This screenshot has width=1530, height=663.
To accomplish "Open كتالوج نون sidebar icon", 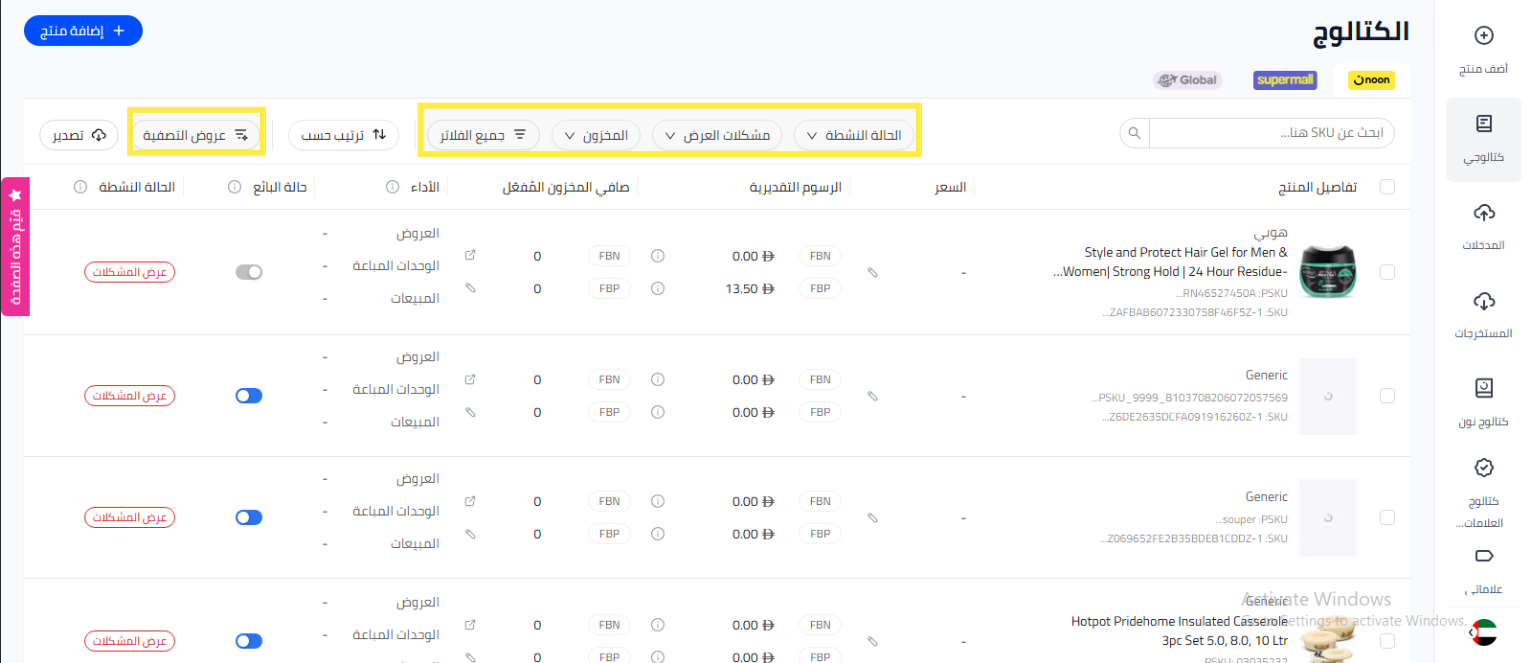I will (x=1484, y=388).
